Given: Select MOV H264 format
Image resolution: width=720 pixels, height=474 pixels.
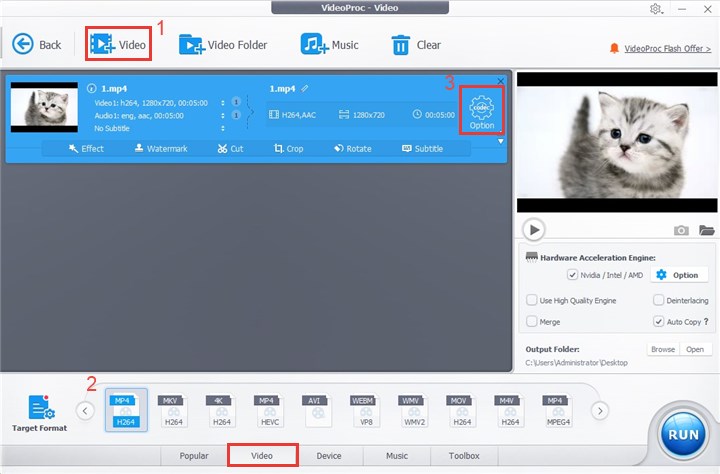Looking at the screenshot, I should [462, 410].
